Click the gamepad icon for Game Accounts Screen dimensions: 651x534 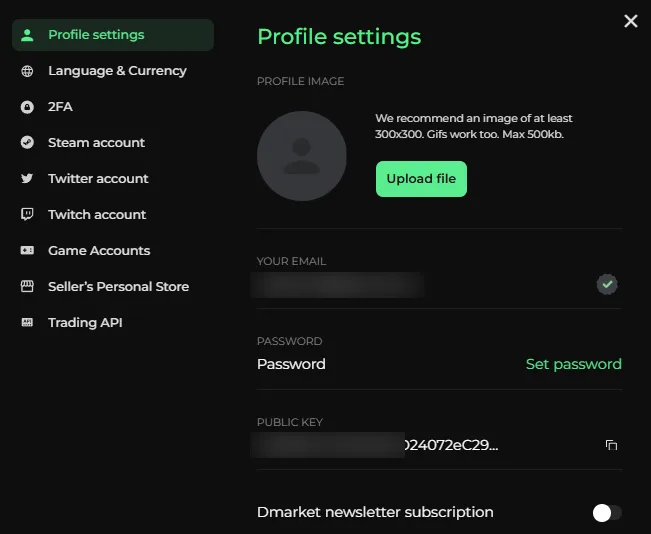27,250
